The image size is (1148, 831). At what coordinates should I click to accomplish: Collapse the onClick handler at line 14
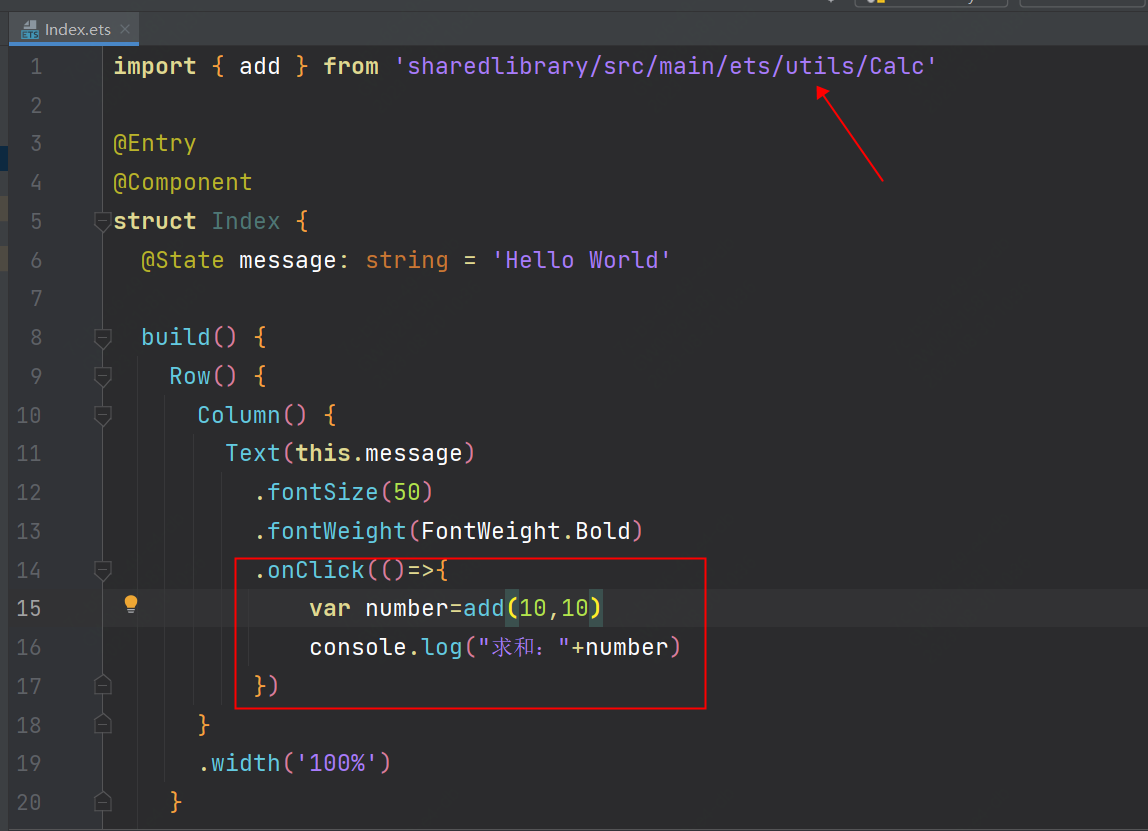(102, 571)
